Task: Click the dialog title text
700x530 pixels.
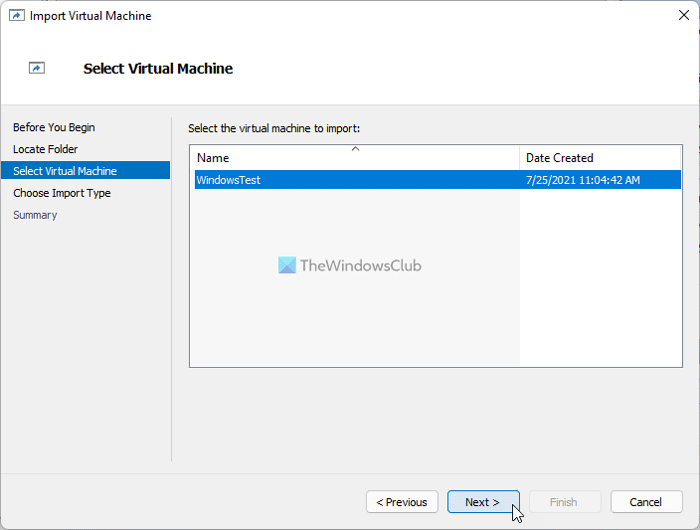Action: [x=91, y=16]
